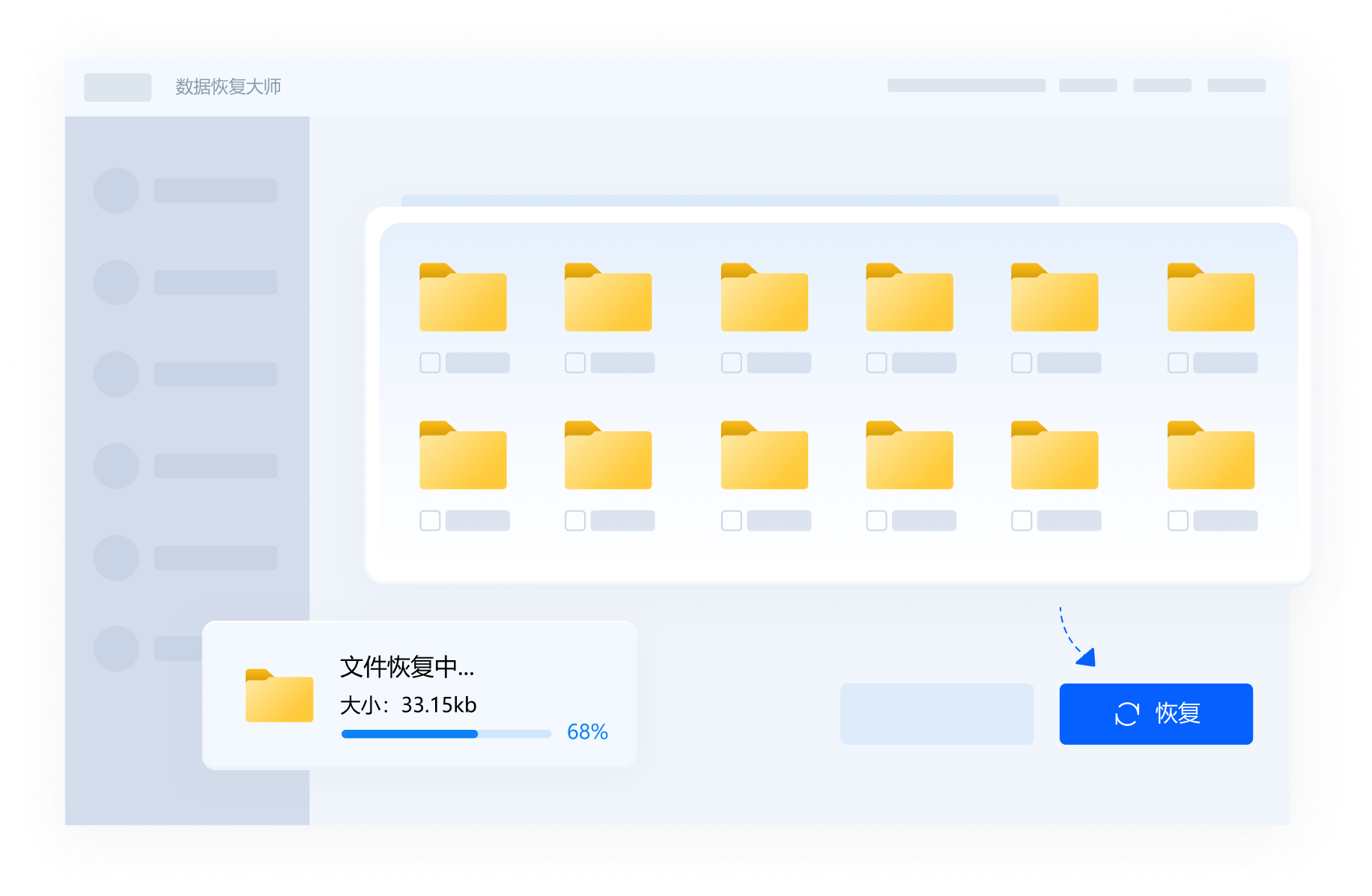The image size is (1372, 896).
Task: Click the sixth circular sidebar icon
Action: point(116,648)
